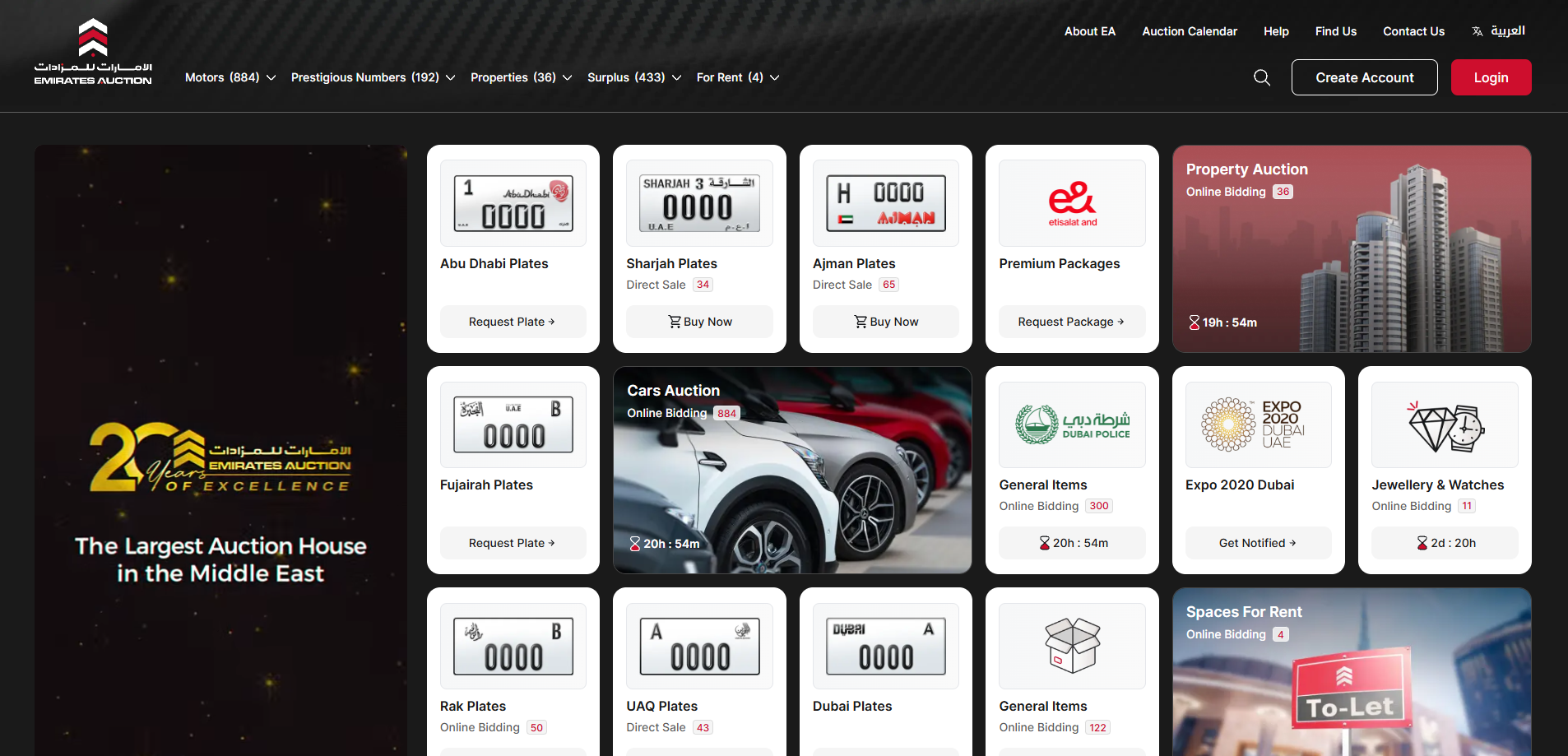The width and height of the screenshot is (1568, 756).
Task: Click the Expo 2020 Dubai logo
Action: pos(1258,424)
